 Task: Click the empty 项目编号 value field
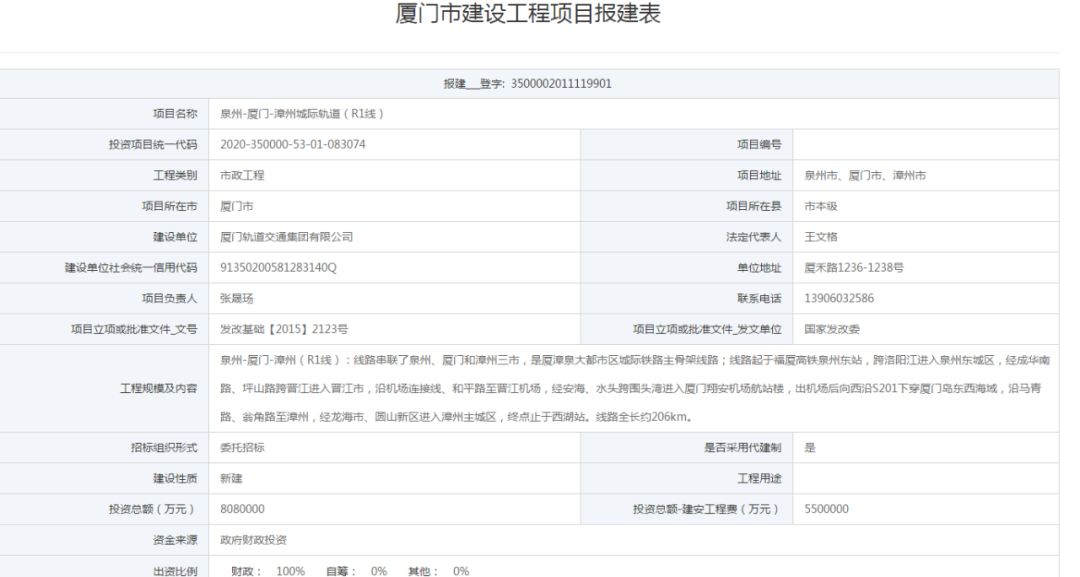click(x=925, y=144)
